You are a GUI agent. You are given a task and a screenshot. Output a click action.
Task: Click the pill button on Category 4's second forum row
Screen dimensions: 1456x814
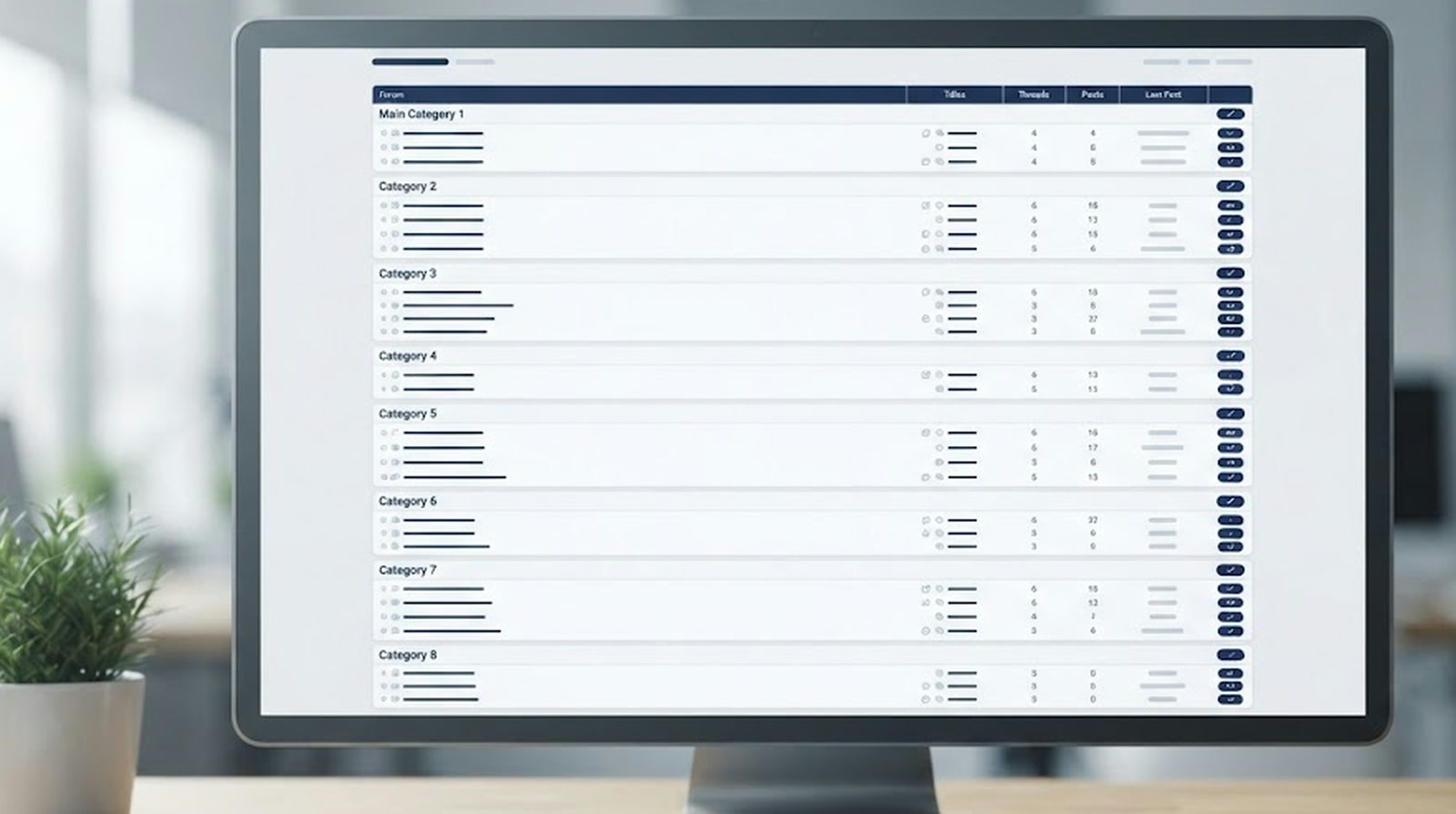[x=1230, y=390]
